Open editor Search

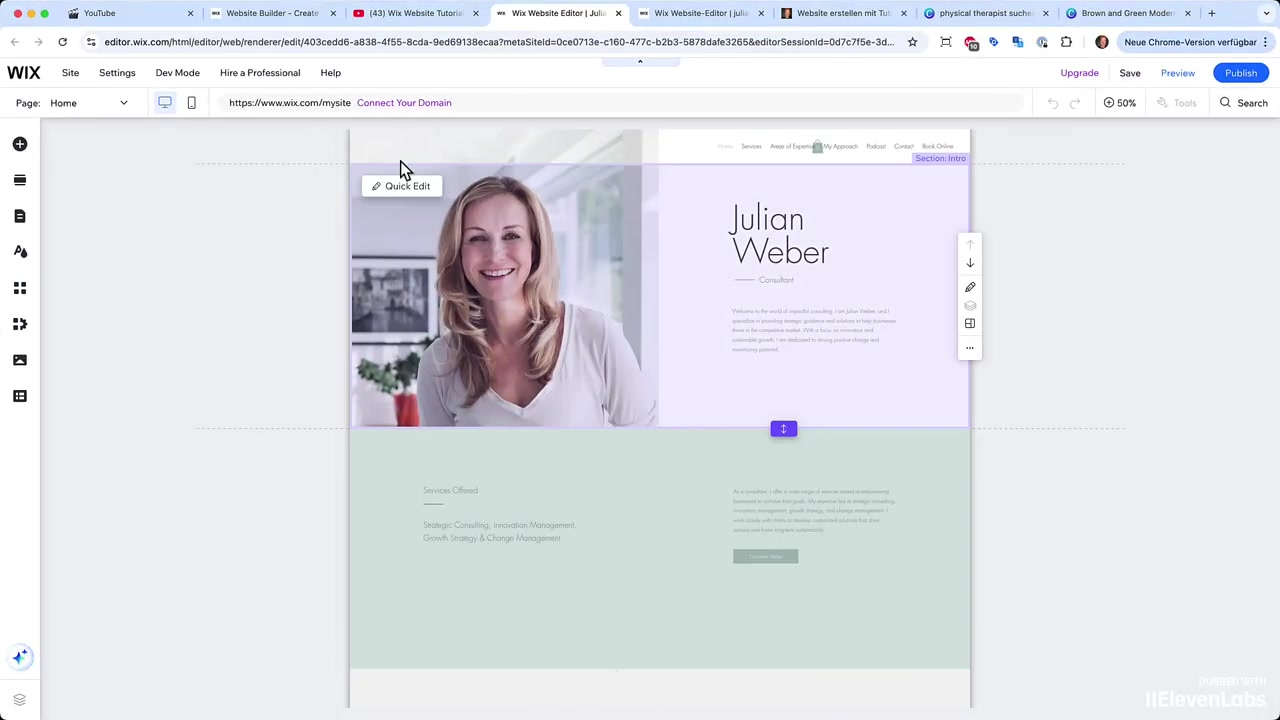[x=1243, y=103]
